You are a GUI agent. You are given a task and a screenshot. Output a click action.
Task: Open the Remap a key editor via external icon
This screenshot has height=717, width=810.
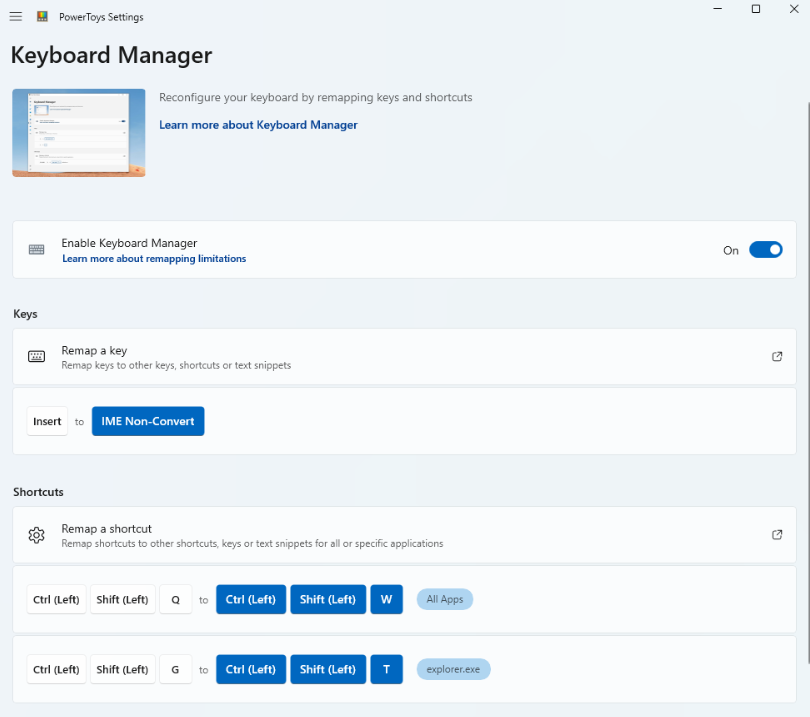pyautogui.click(x=777, y=356)
